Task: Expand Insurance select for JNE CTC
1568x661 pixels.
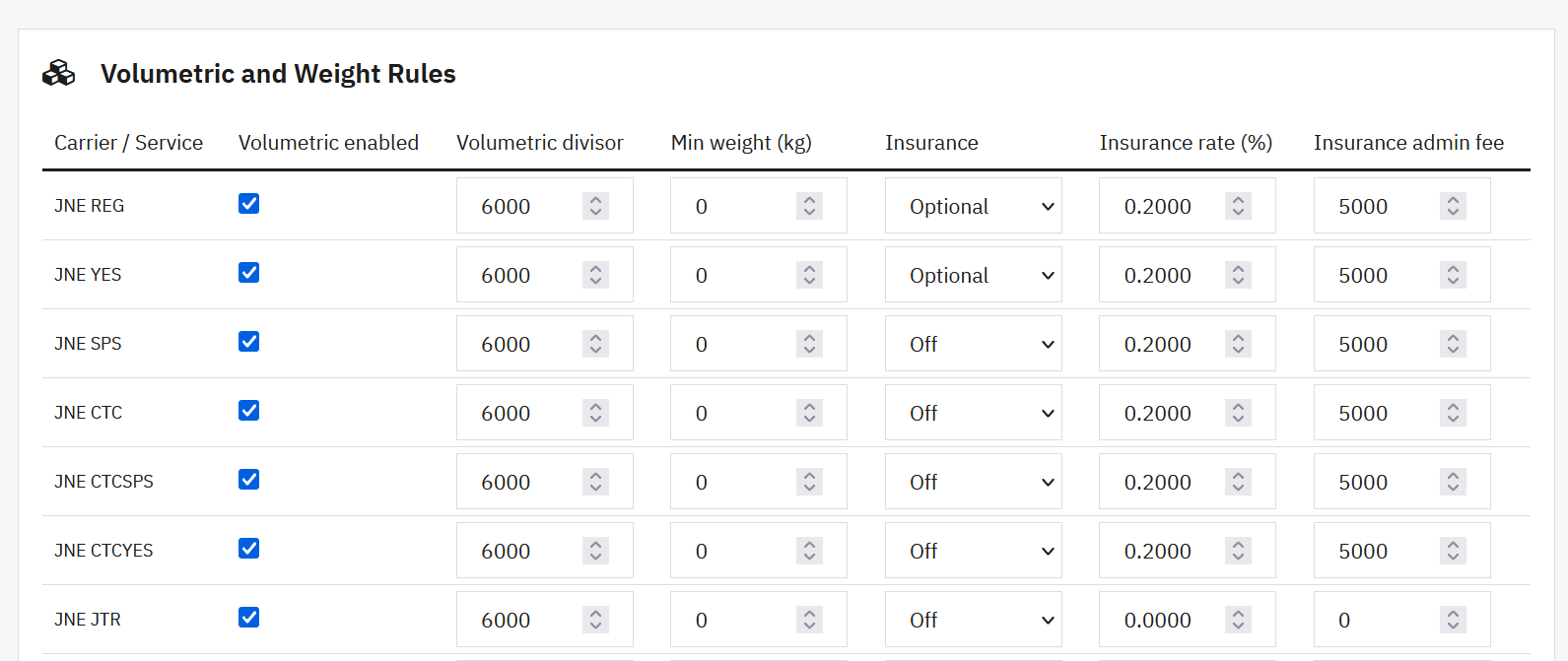Action: point(973,413)
